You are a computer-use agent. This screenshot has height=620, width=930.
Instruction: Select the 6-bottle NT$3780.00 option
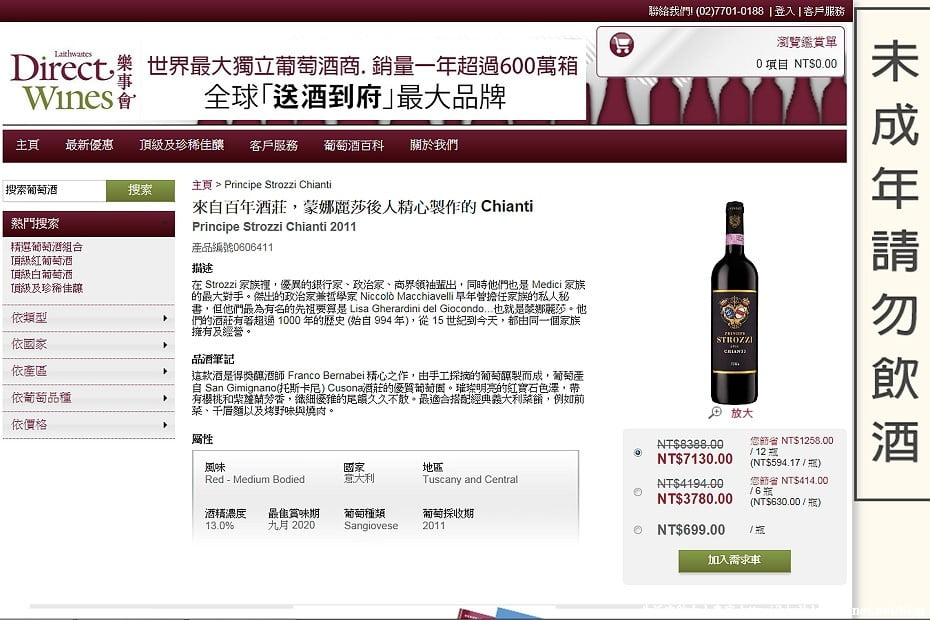pyautogui.click(x=638, y=492)
